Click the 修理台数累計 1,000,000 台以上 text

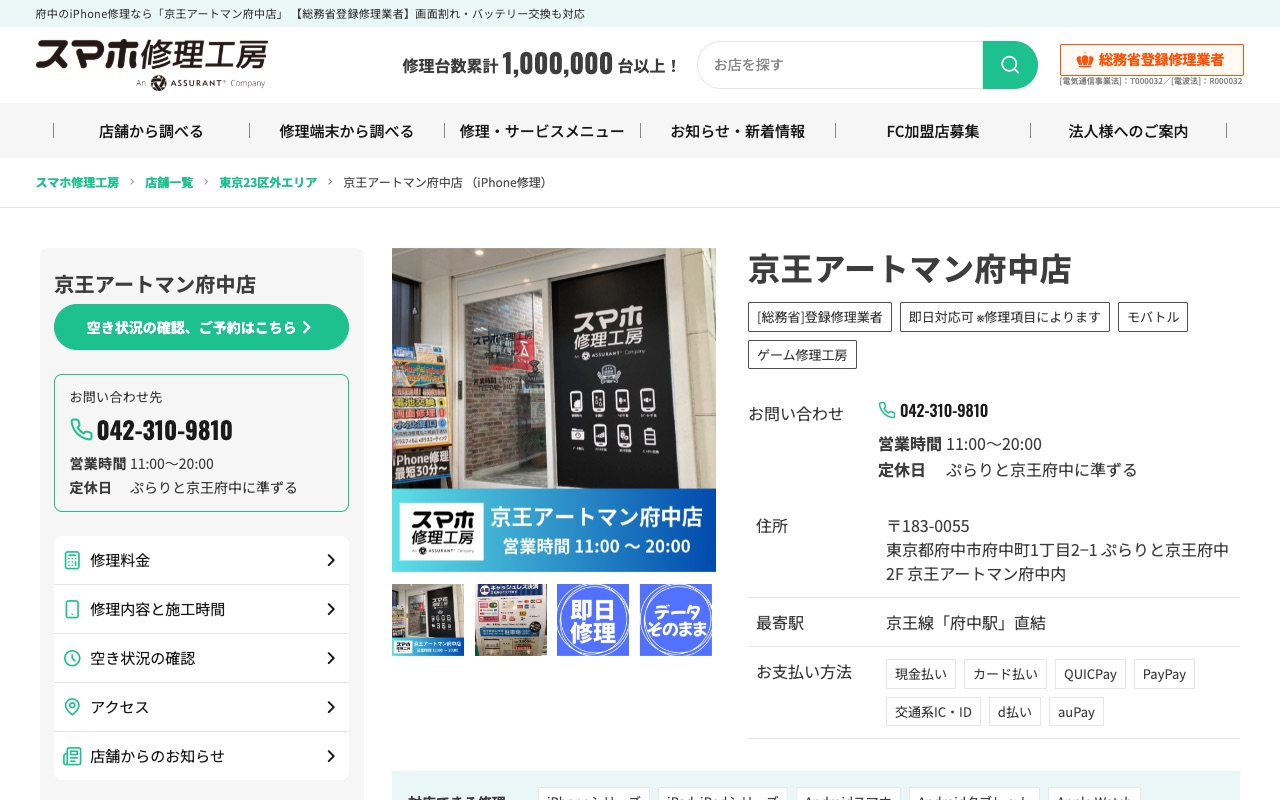(x=540, y=64)
